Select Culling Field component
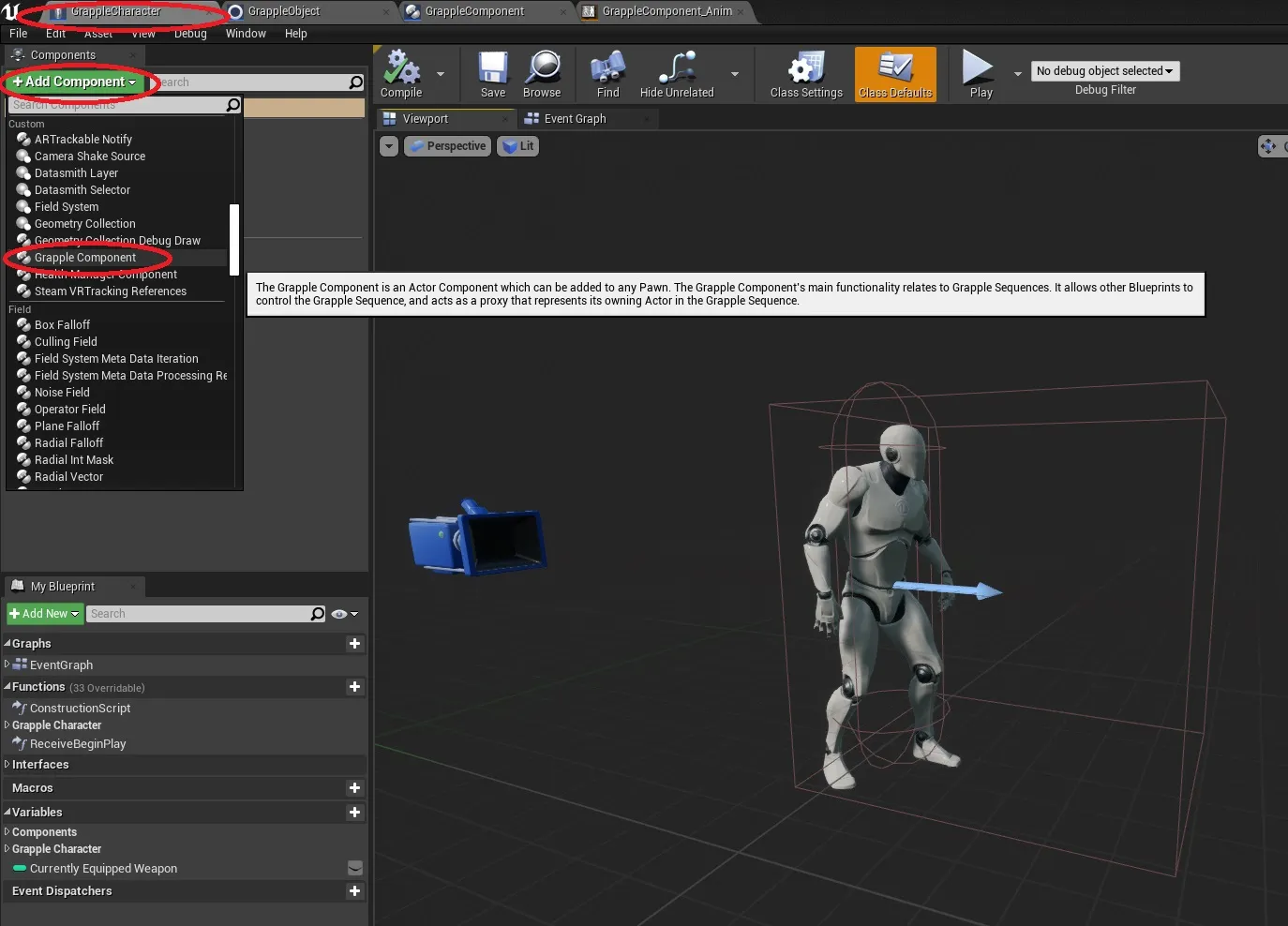Screen dimensions: 1288x926 pos(66,342)
